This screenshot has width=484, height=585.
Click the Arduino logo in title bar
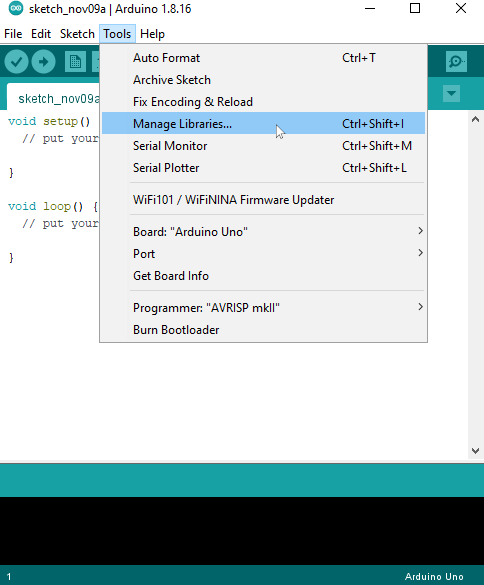point(16,8)
